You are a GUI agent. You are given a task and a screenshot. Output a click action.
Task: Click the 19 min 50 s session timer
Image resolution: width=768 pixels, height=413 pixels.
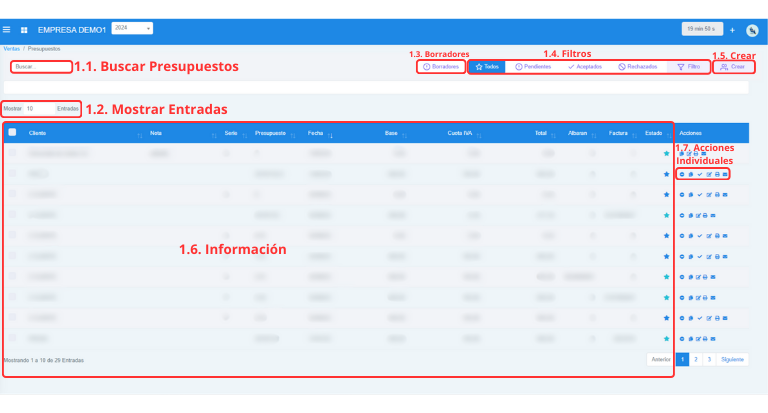(x=702, y=29)
